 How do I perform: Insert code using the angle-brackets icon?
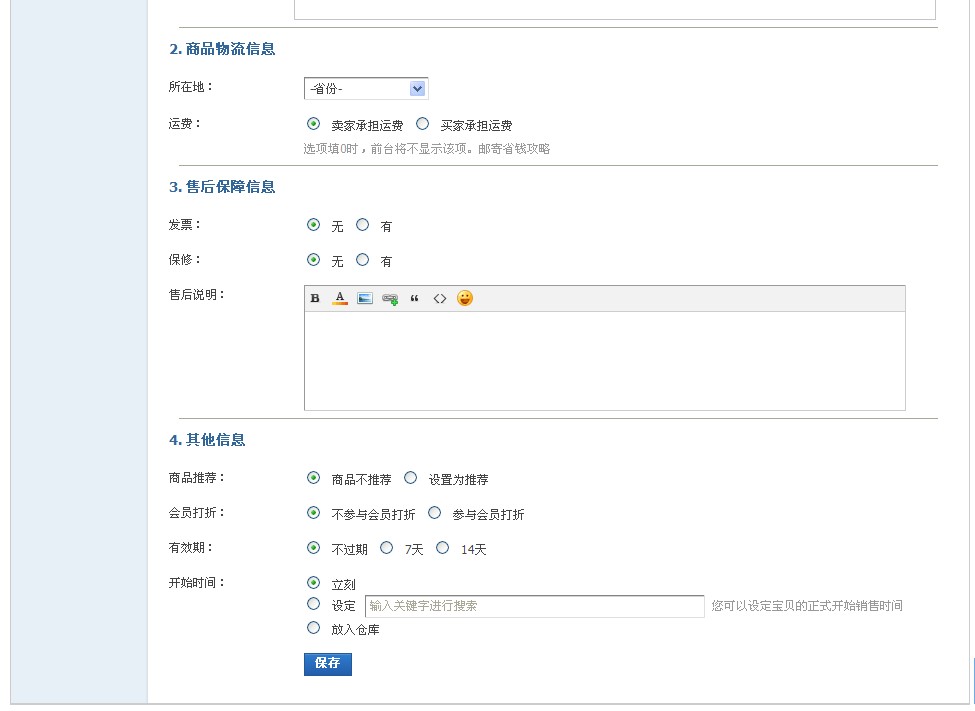(440, 297)
